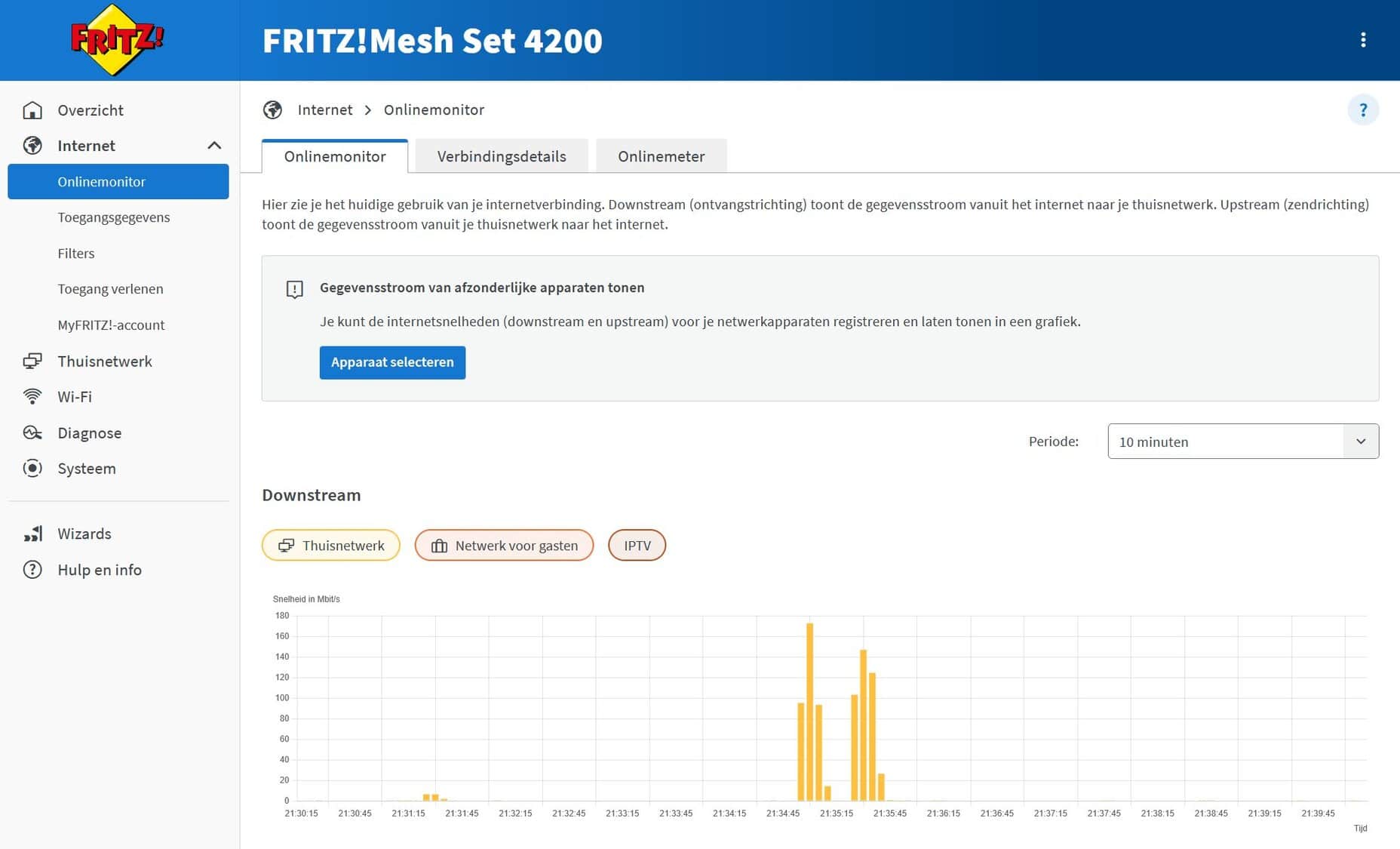The image size is (1400, 849).
Task: Toggle the Thuisnetwerk graph filter
Action: (x=330, y=546)
